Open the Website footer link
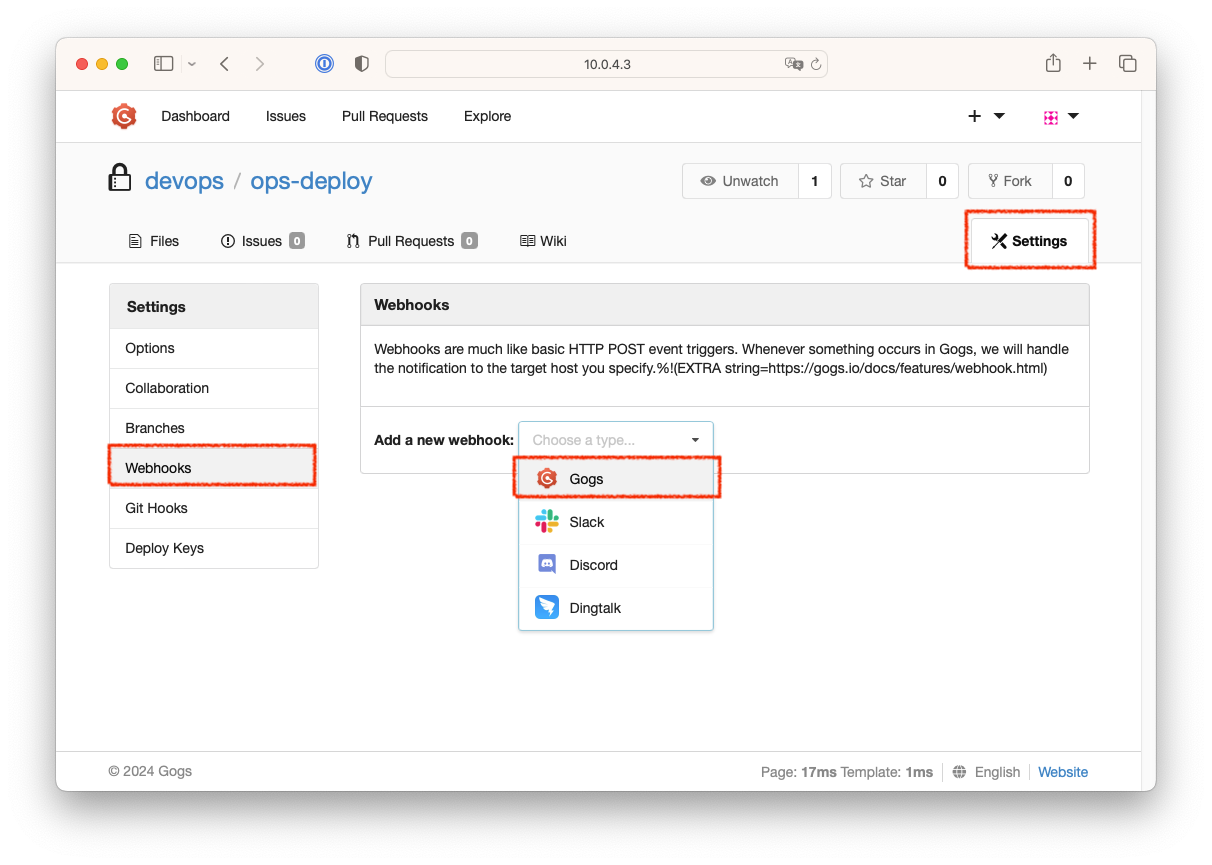This screenshot has height=865, width=1212. (x=1063, y=772)
